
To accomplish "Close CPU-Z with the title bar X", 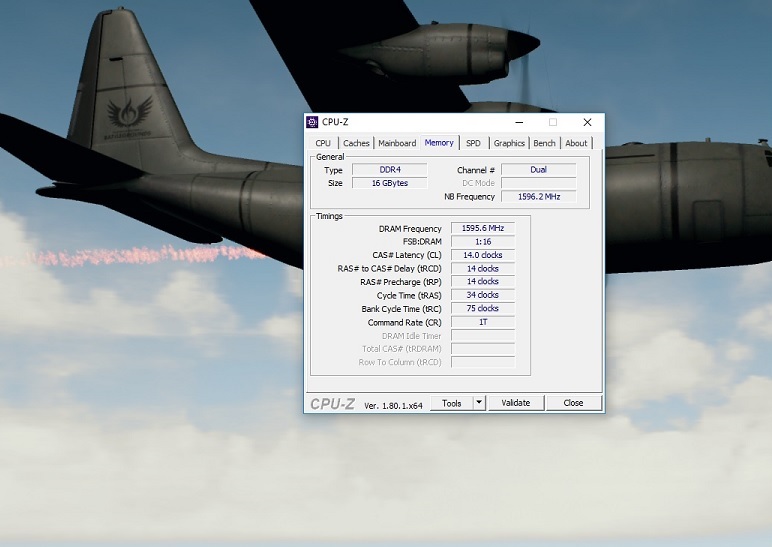I will [587, 122].
